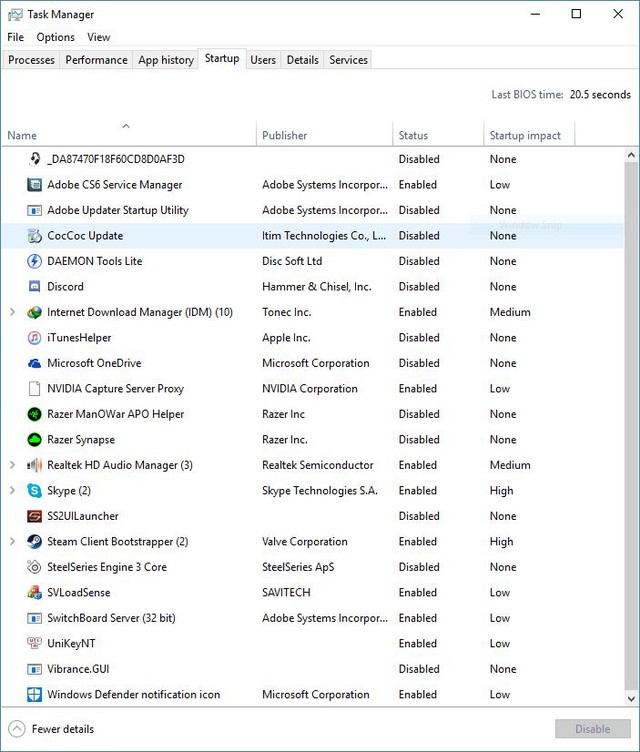The image size is (640, 752).
Task: Switch to the Processes tab
Action: point(31,60)
